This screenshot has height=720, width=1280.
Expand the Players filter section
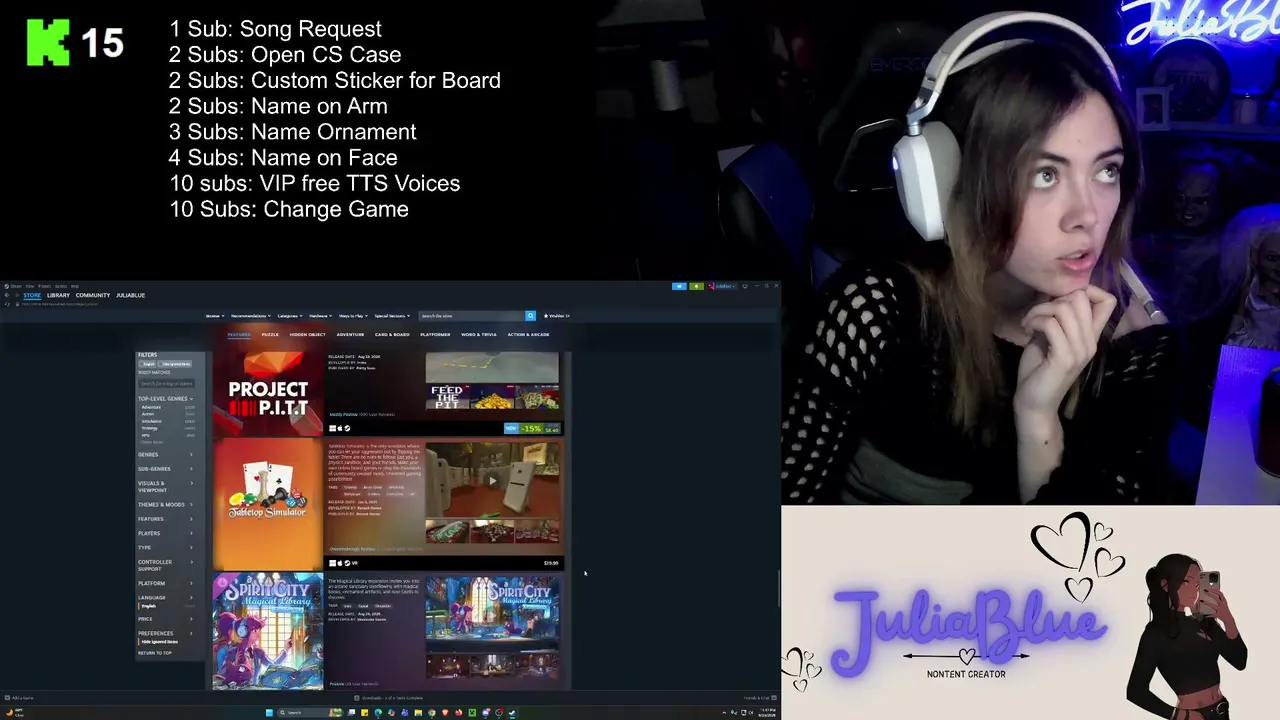pyautogui.click(x=166, y=533)
